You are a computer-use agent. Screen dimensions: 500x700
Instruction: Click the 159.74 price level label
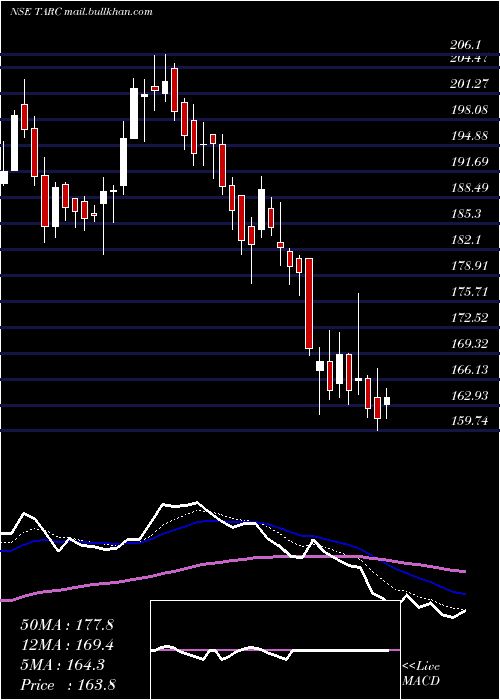469,421
